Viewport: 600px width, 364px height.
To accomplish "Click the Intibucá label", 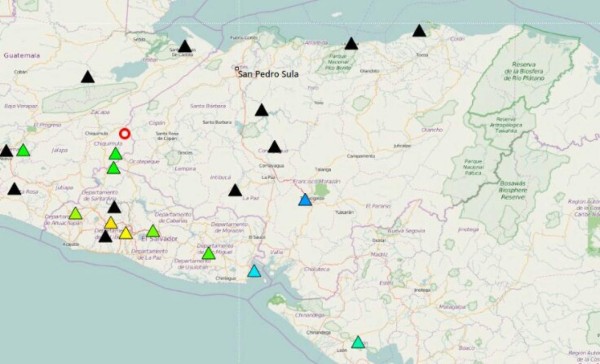I will click(x=221, y=177).
